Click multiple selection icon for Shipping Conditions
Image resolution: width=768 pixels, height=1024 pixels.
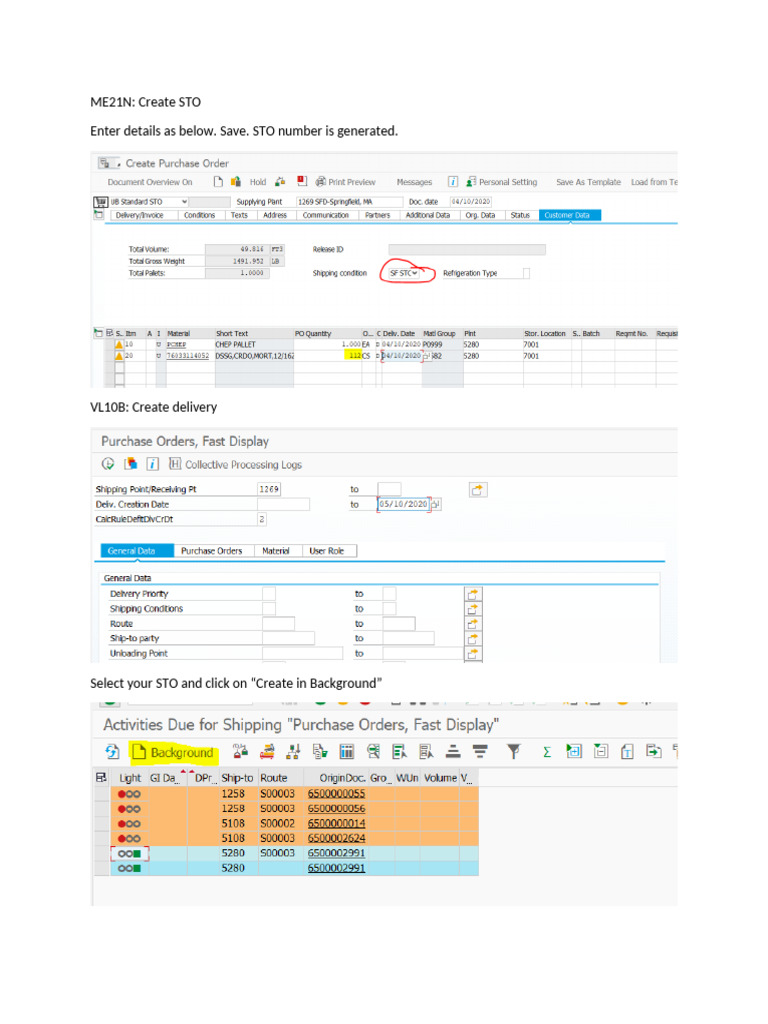click(x=473, y=609)
